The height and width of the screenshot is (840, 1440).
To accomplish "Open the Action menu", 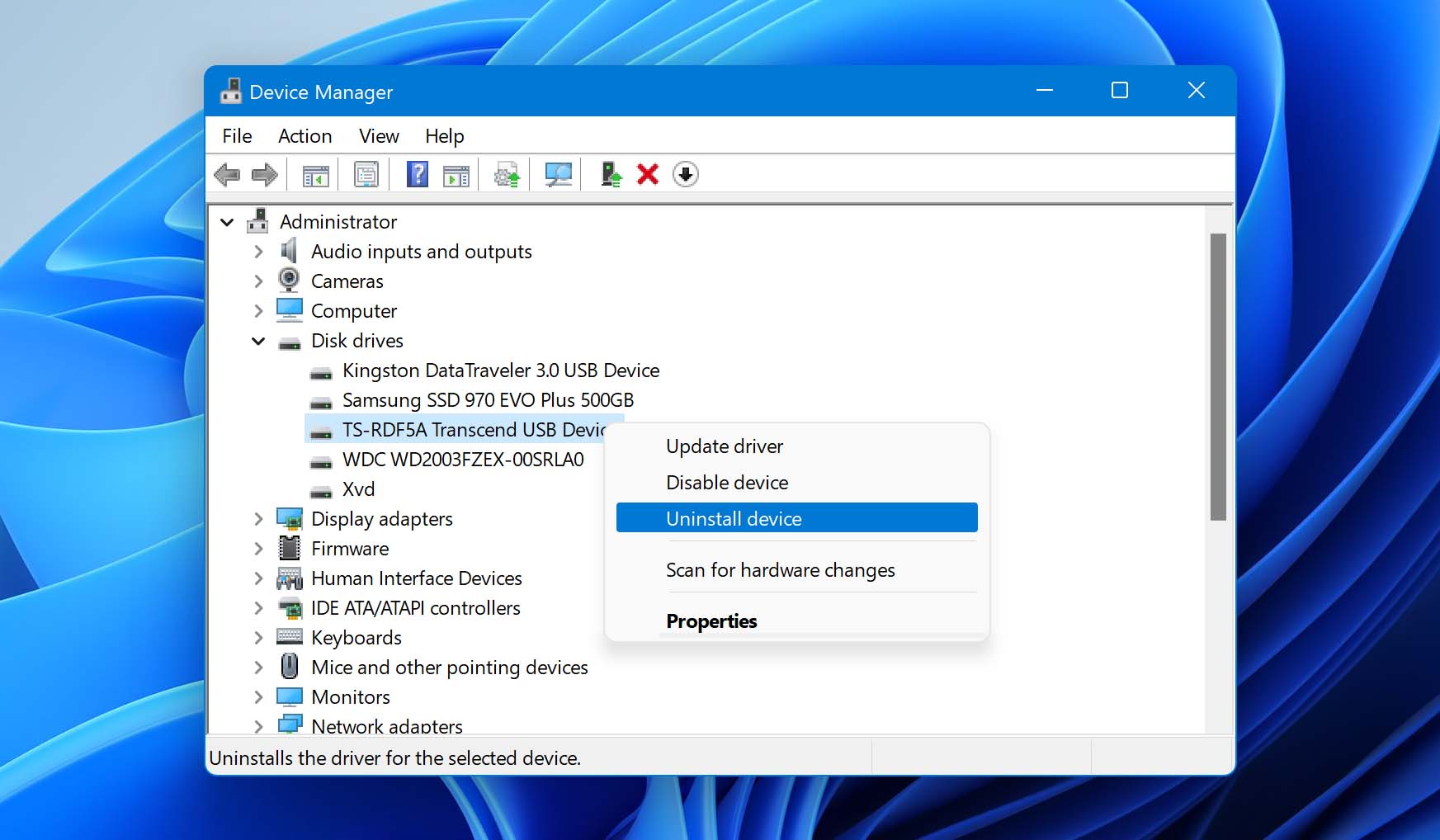I will click(305, 135).
